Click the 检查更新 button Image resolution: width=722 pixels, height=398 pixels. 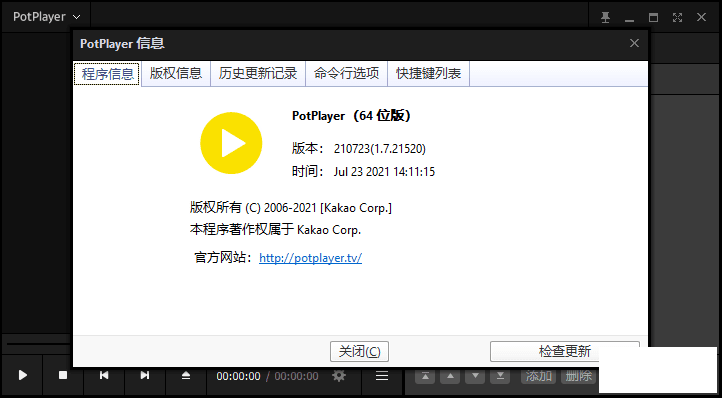565,351
